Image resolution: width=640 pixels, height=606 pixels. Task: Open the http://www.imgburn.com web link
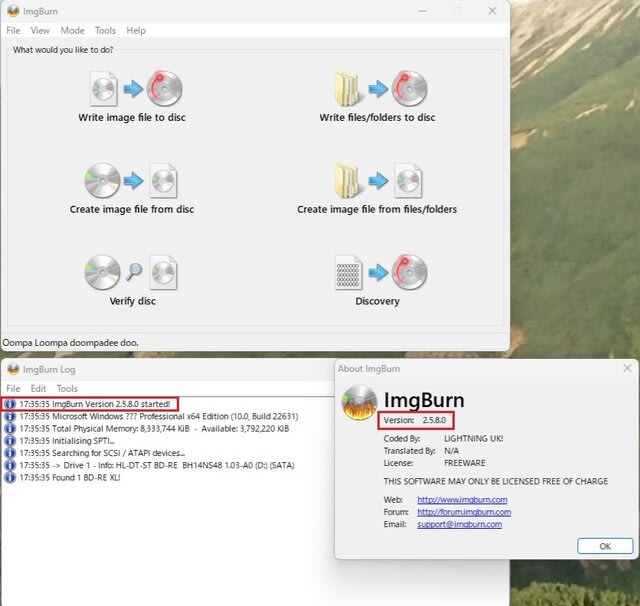tap(462, 500)
